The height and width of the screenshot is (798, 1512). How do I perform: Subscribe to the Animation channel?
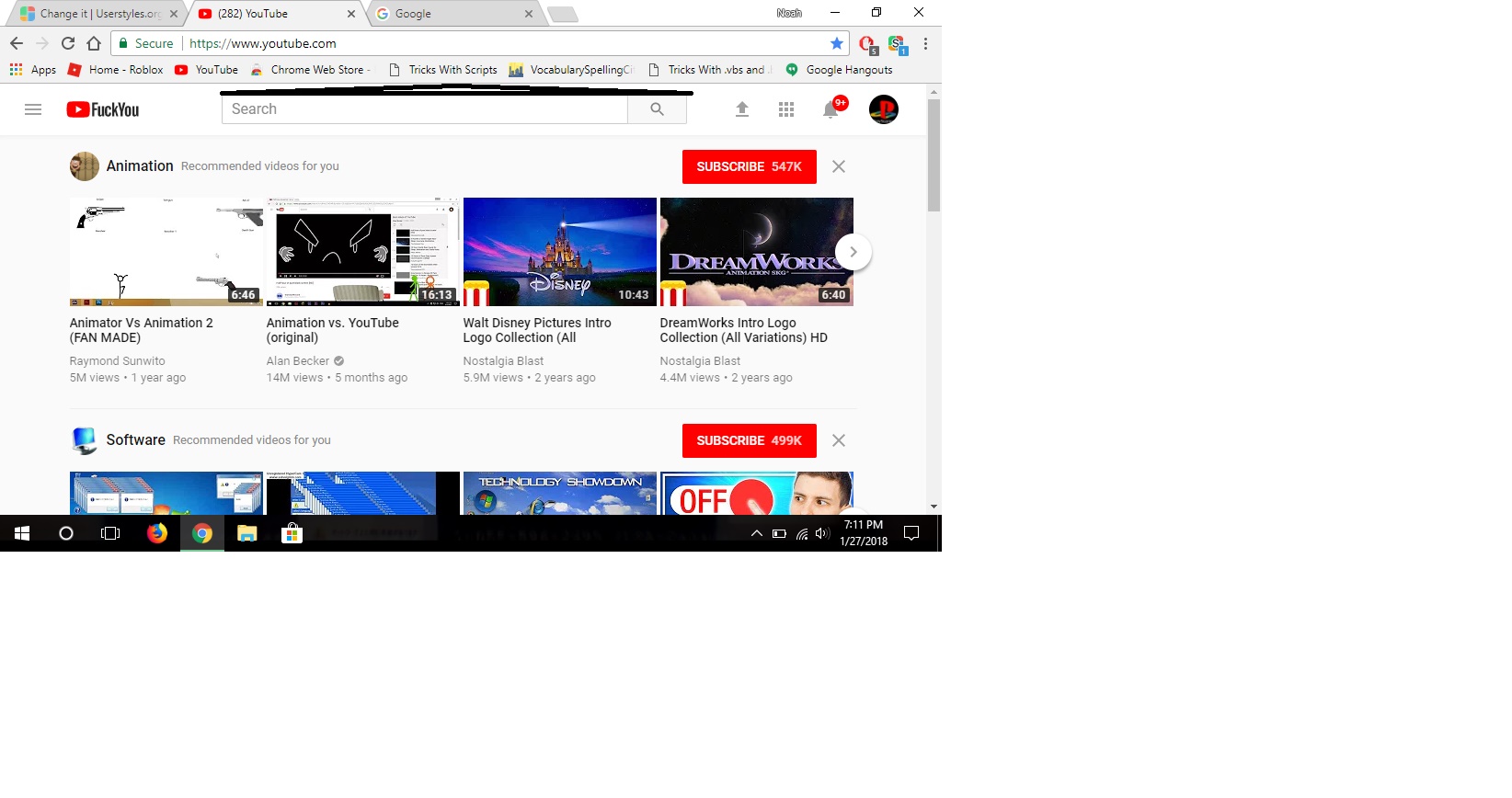(x=750, y=166)
